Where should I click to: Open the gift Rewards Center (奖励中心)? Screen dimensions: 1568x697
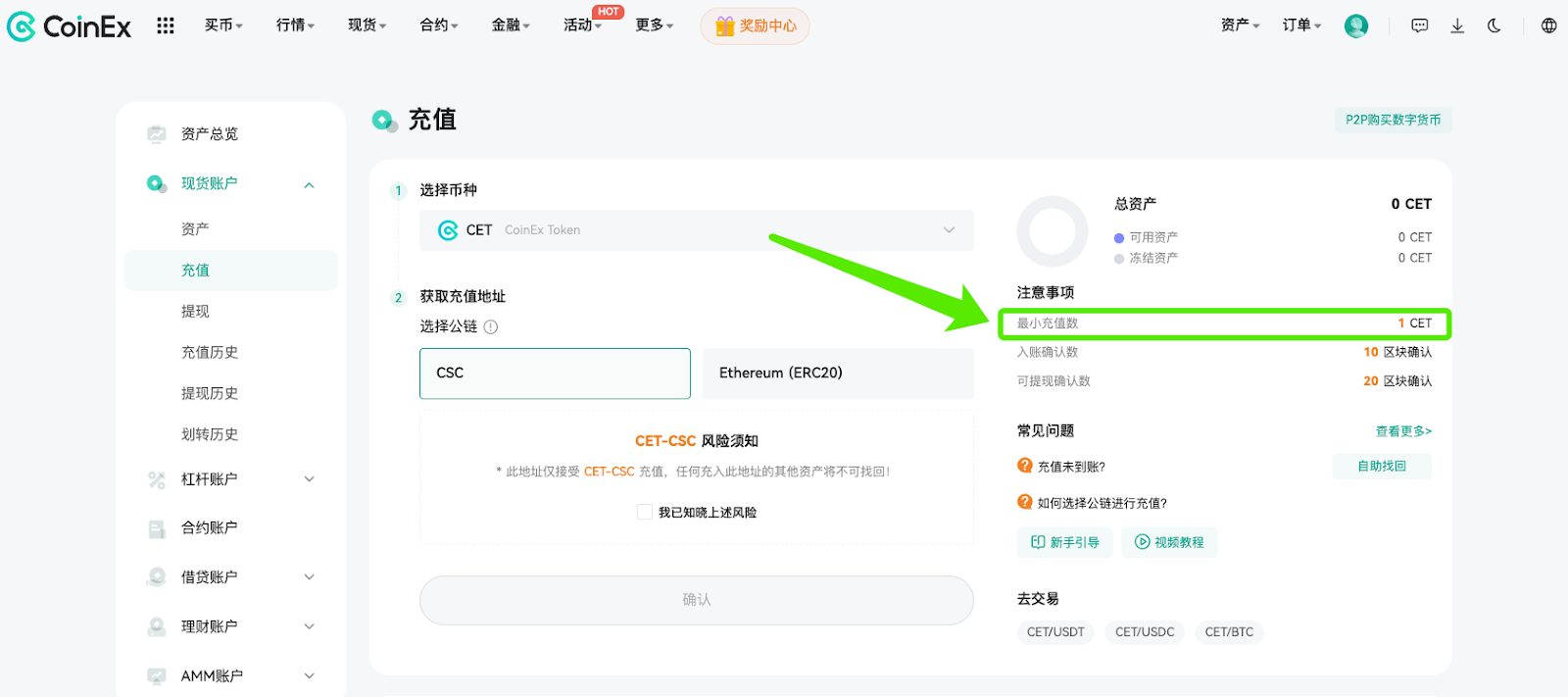(755, 25)
